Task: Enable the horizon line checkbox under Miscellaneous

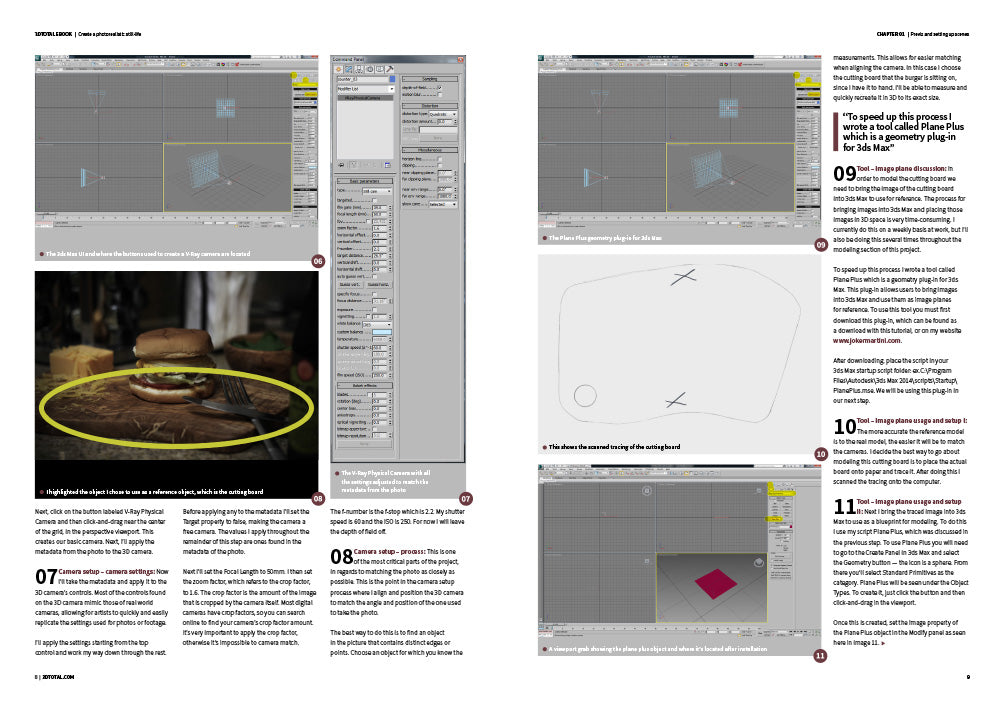Action: pos(440,159)
